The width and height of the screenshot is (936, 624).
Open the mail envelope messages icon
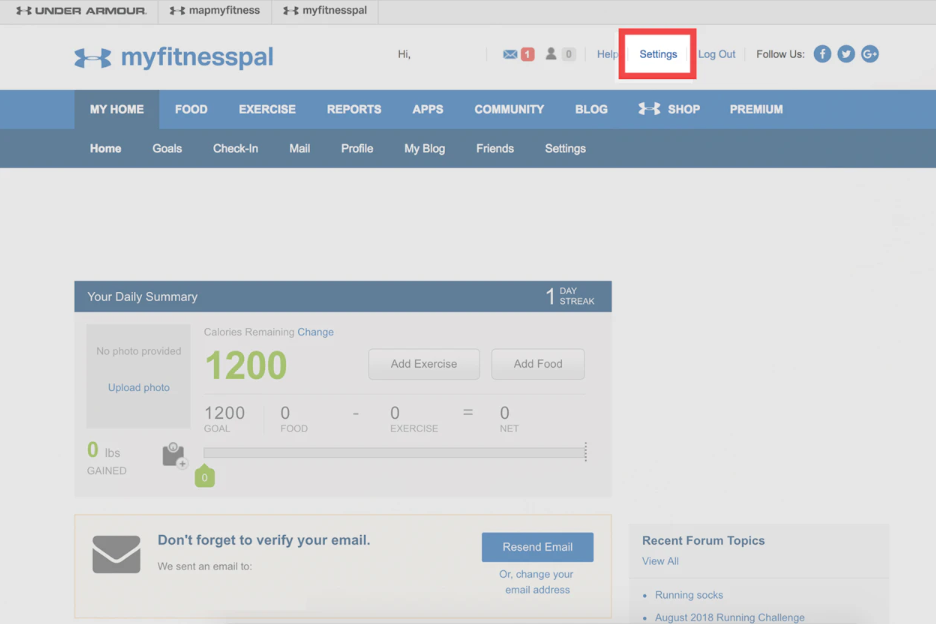(x=509, y=54)
